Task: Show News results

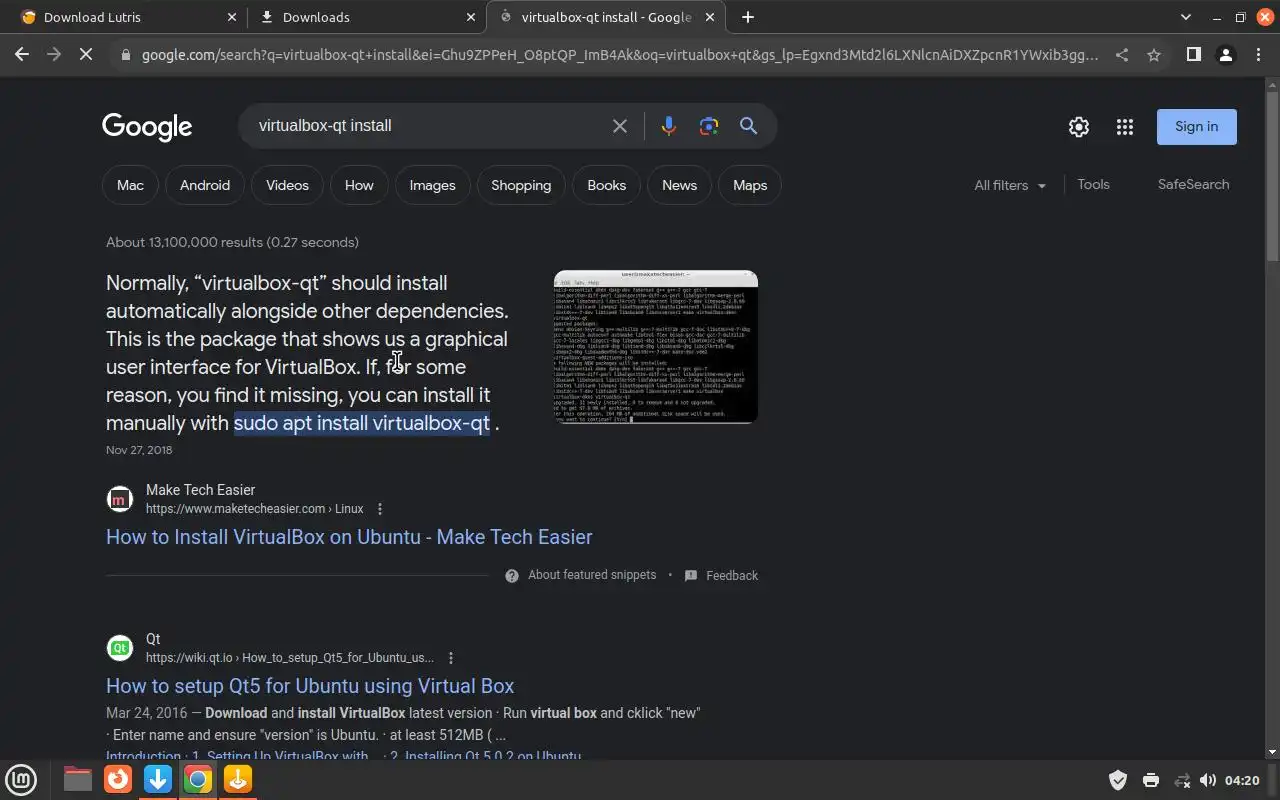Action: tap(679, 185)
